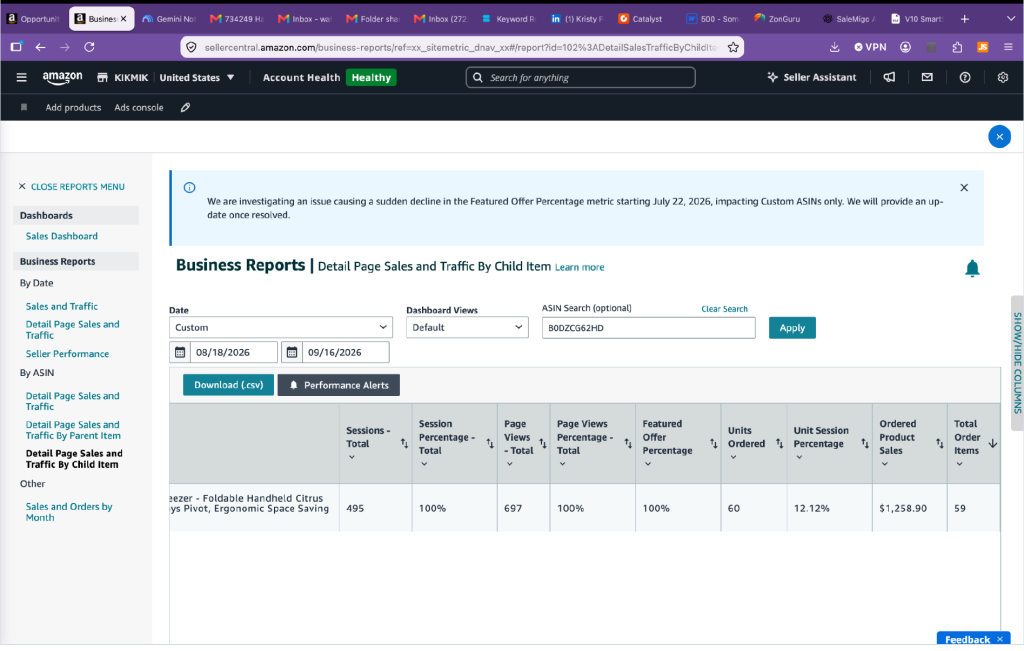Click the Search for anything box
This screenshot has width=1024, height=651.
pyautogui.click(x=581, y=77)
